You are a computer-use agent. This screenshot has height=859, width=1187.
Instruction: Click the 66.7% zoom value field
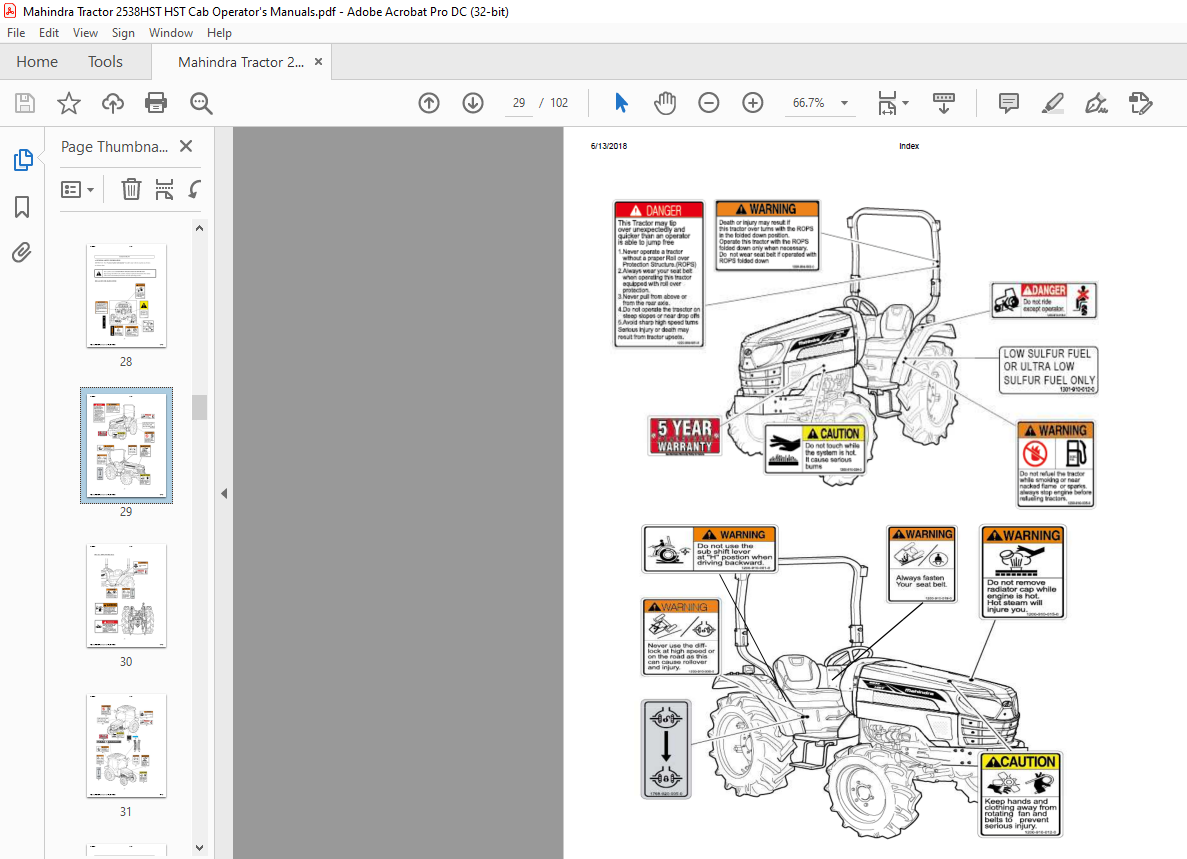(808, 103)
